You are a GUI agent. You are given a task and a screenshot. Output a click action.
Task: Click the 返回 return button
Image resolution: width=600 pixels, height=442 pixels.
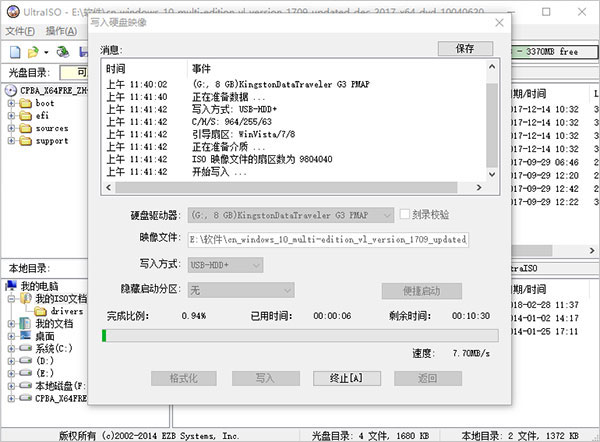point(428,378)
